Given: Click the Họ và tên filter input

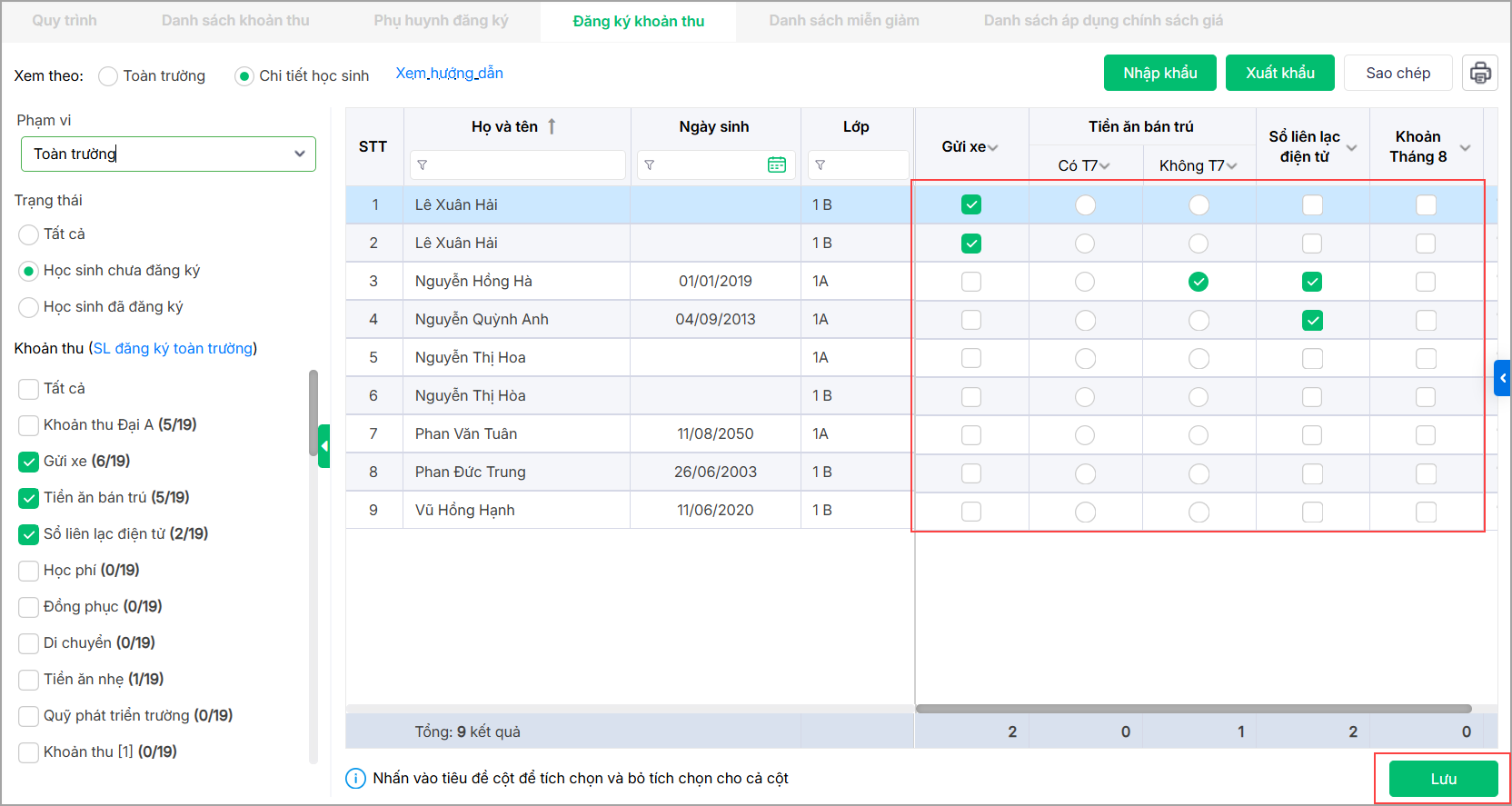Looking at the screenshot, I should 518,164.
